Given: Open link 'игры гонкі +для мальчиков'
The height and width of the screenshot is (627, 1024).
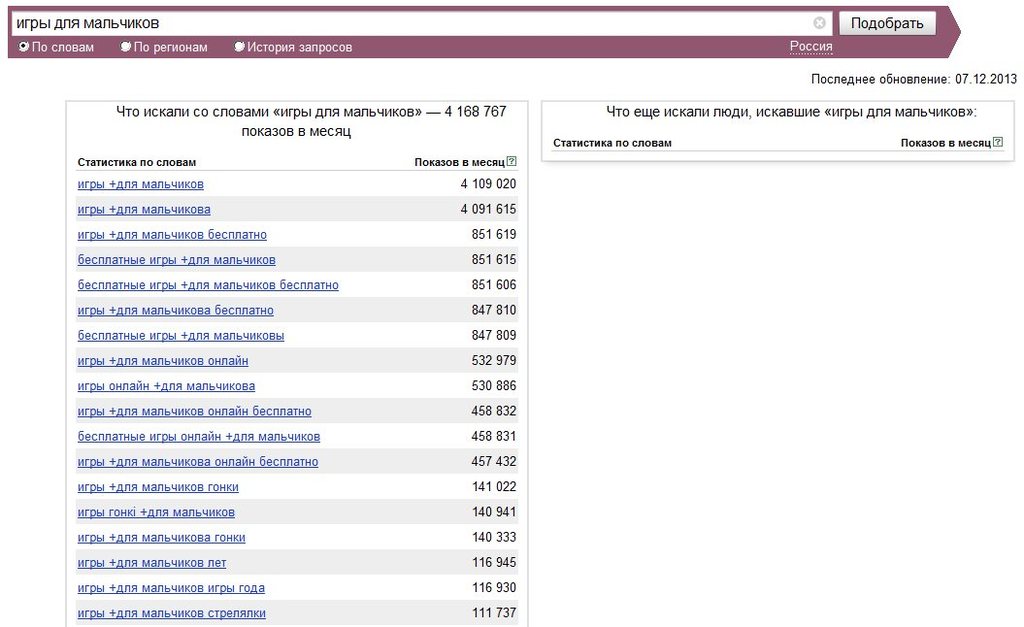Looking at the screenshot, I should point(156,512).
